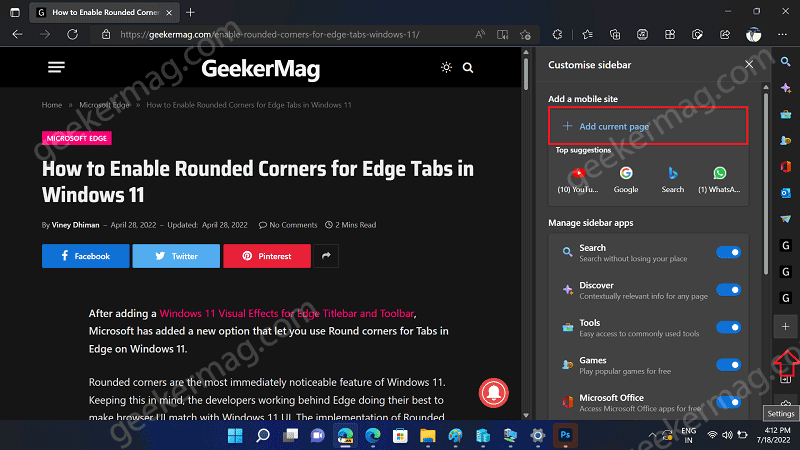Close the Customise sidebar panel
Viewport: 800px width, 450px height.
tap(748, 64)
